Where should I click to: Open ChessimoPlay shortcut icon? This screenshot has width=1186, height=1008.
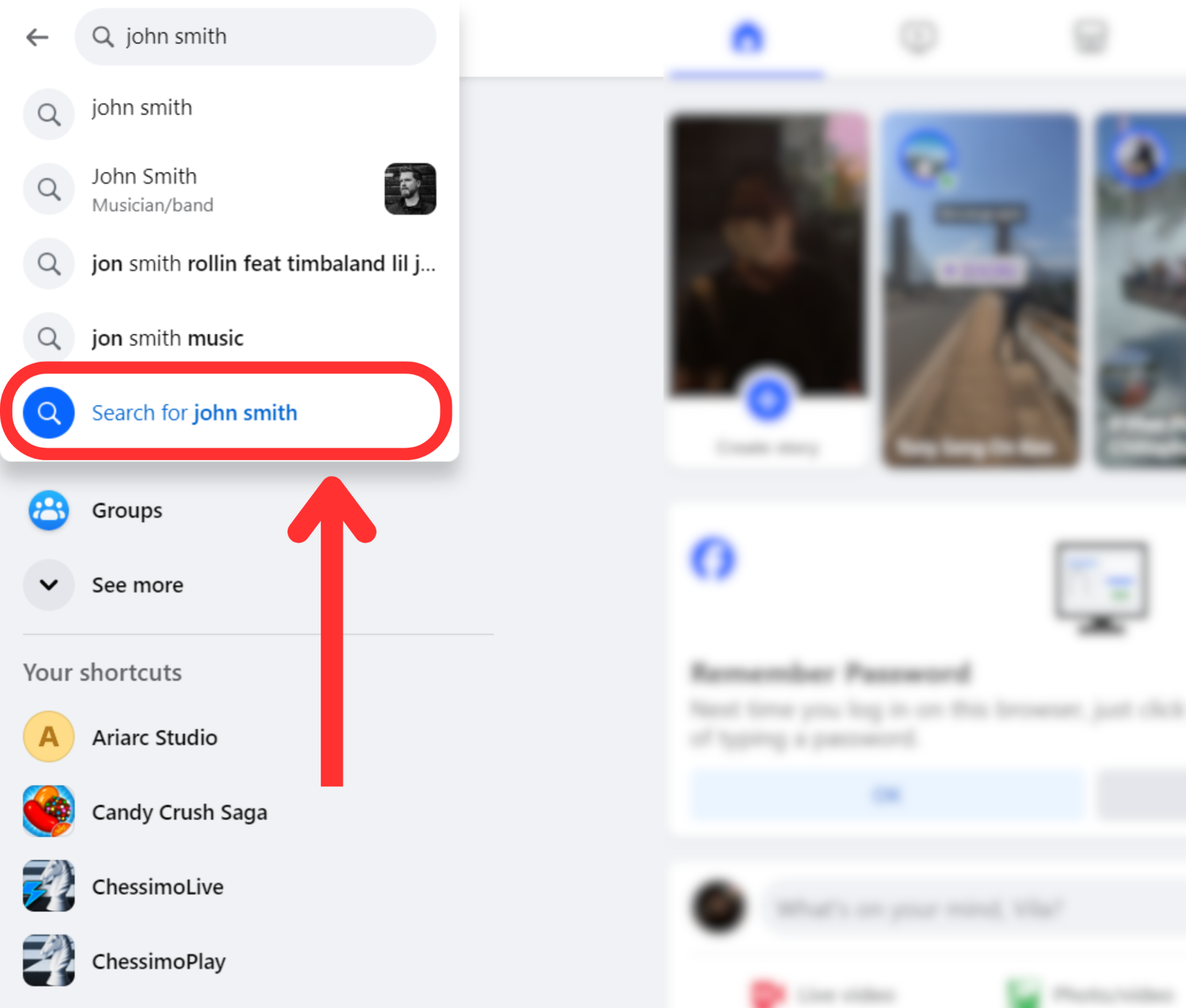pyautogui.click(x=49, y=960)
